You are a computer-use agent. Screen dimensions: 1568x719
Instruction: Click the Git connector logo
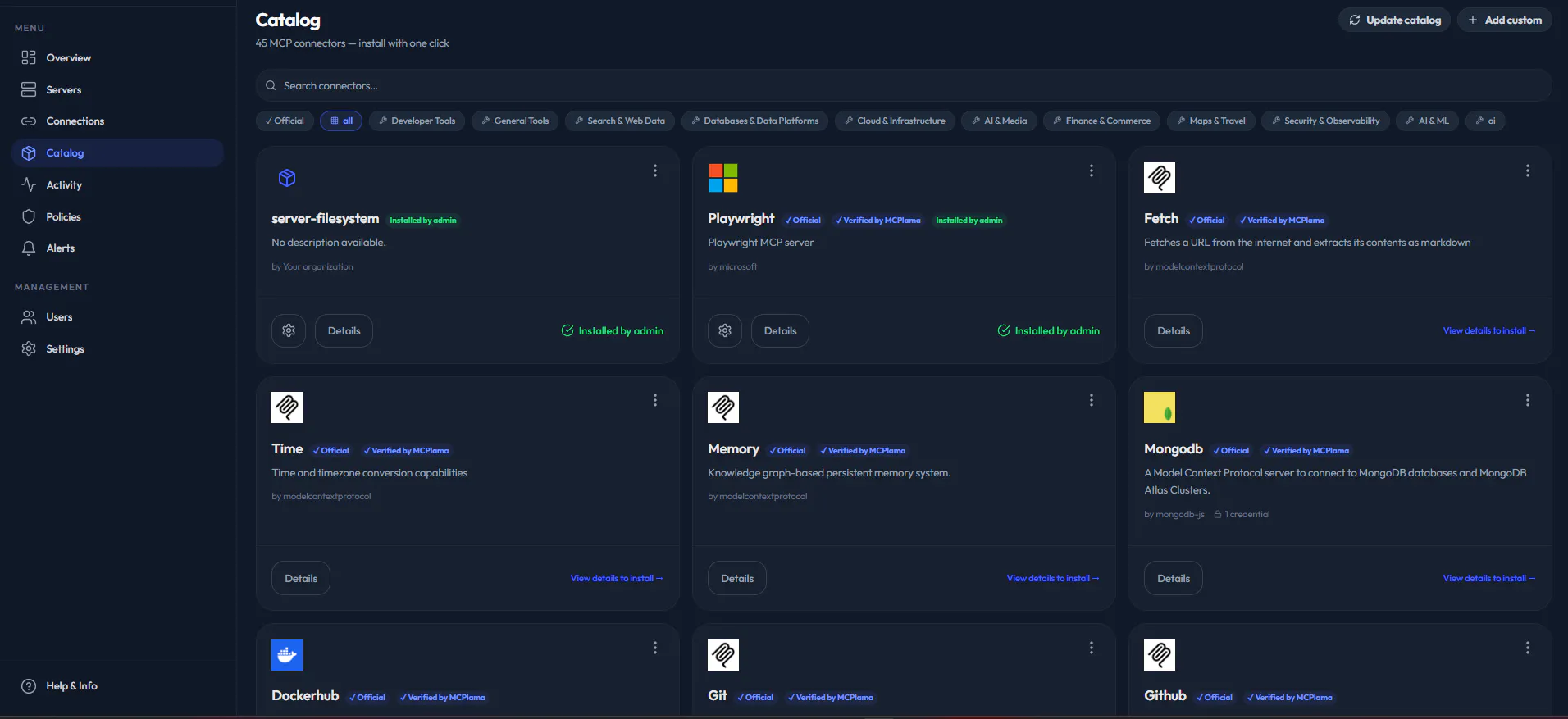click(x=723, y=655)
